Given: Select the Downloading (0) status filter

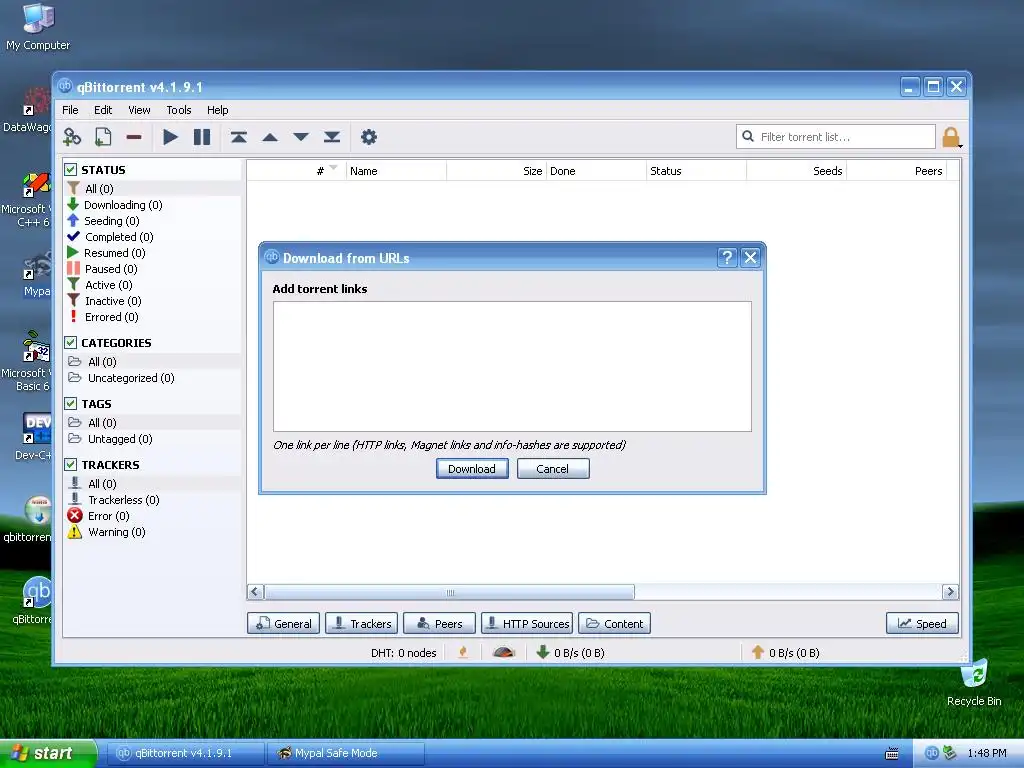Looking at the screenshot, I should coord(123,205).
